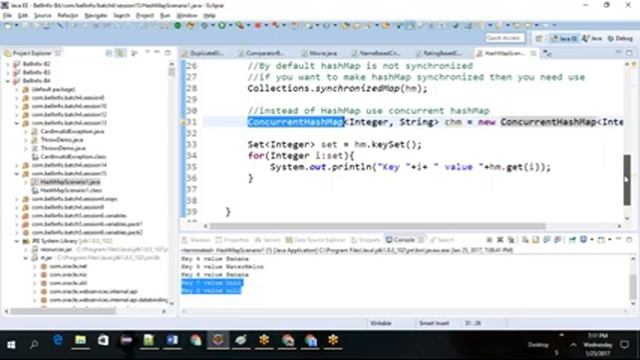This screenshot has height=360, width=640.
Task: Open the Project Explorer view menu
Action: pyautogui.click(x=147, y=53)
